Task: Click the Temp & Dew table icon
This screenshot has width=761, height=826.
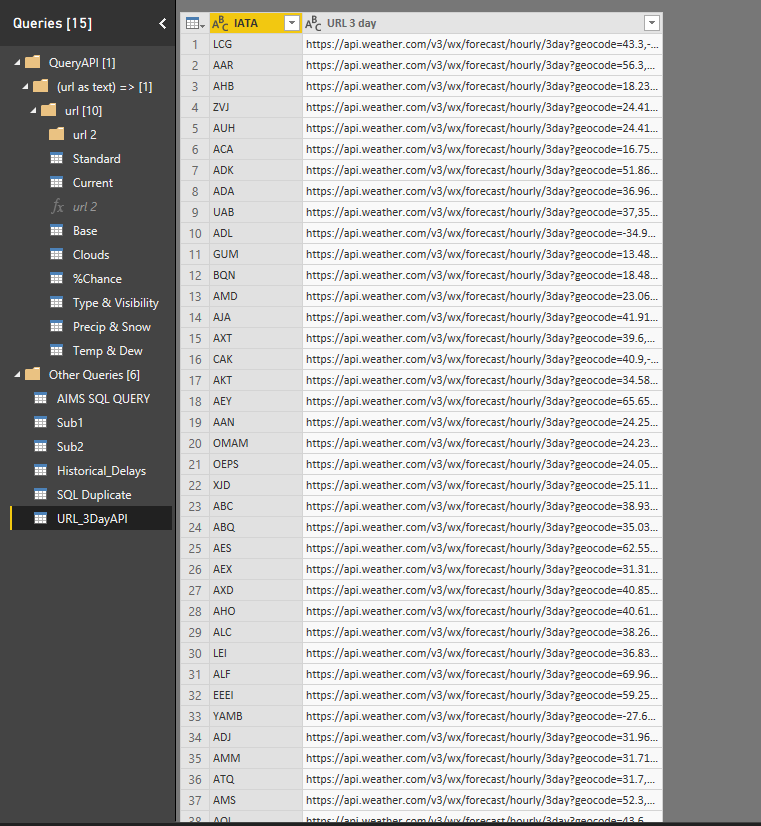Action: coord(56,350)
